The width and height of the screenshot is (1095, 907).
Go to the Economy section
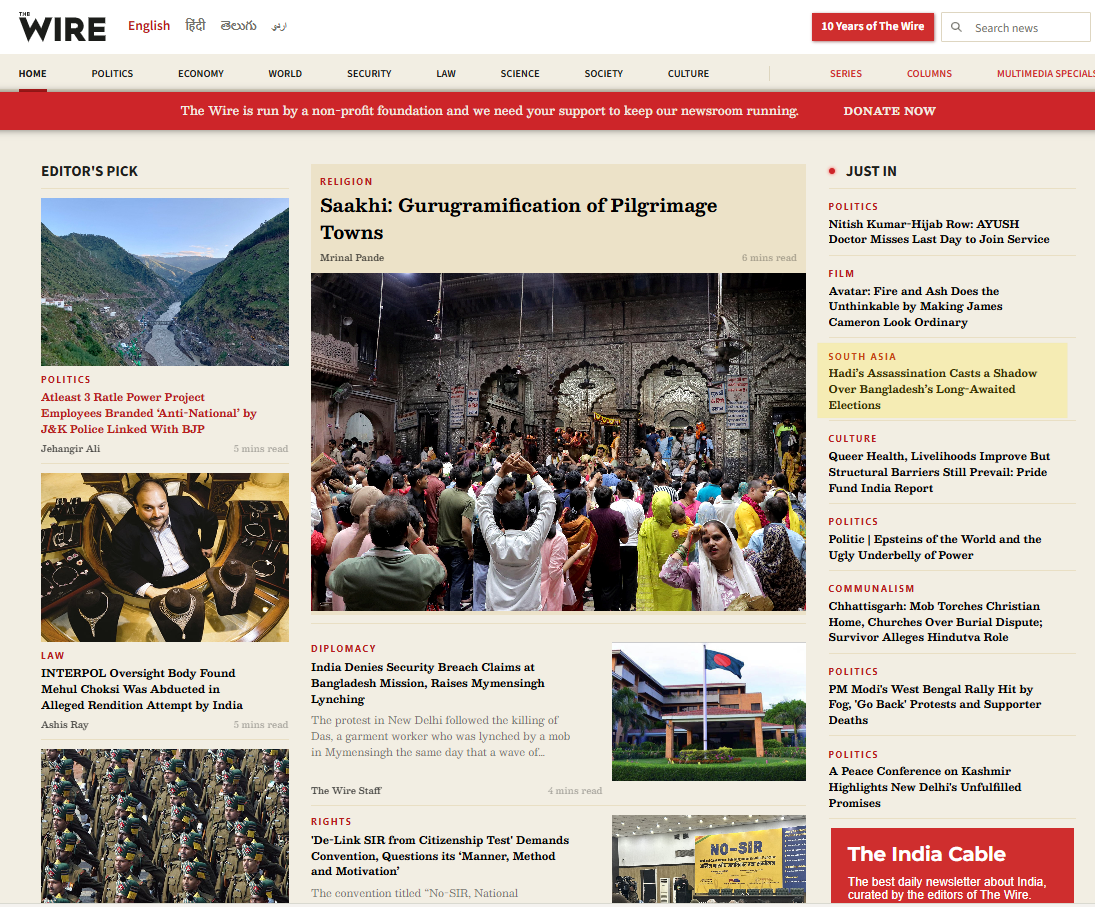click(201, 74)
